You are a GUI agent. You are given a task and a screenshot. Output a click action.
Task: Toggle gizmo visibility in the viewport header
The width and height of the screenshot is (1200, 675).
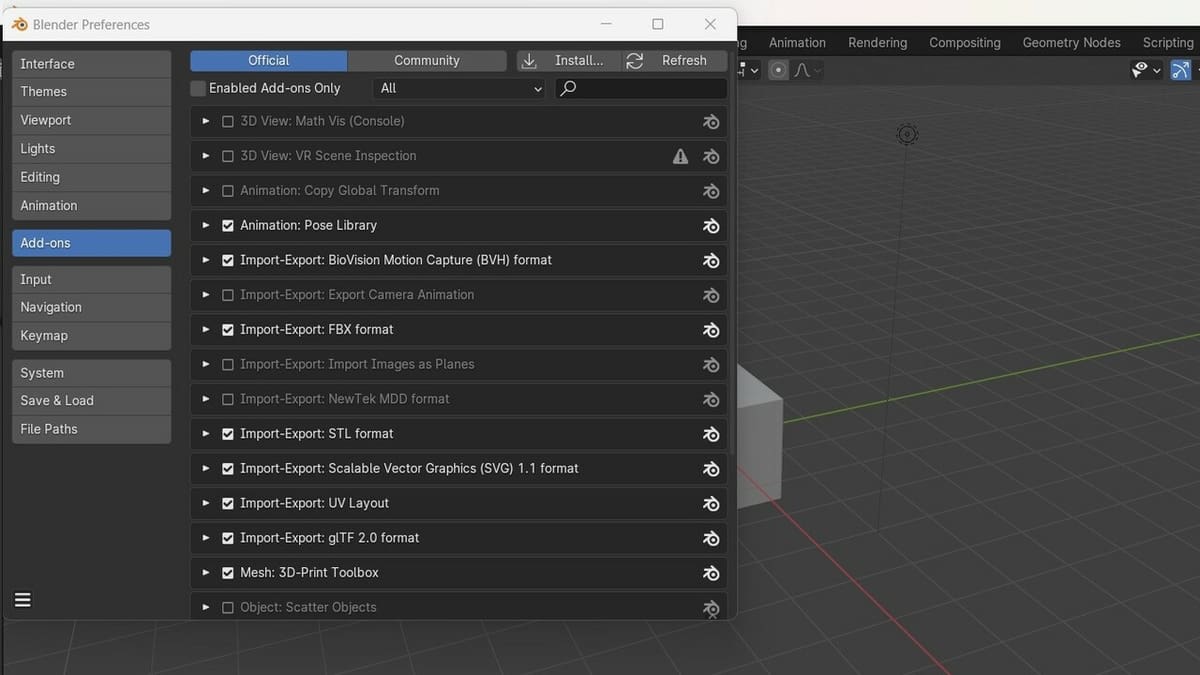pos(1181,70)
